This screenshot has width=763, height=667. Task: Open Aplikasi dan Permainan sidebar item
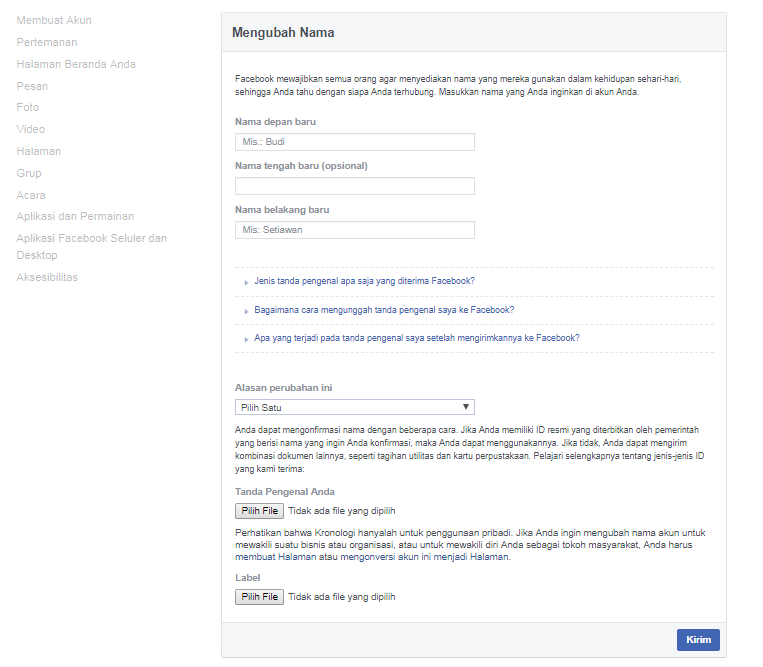coord(75,216)
